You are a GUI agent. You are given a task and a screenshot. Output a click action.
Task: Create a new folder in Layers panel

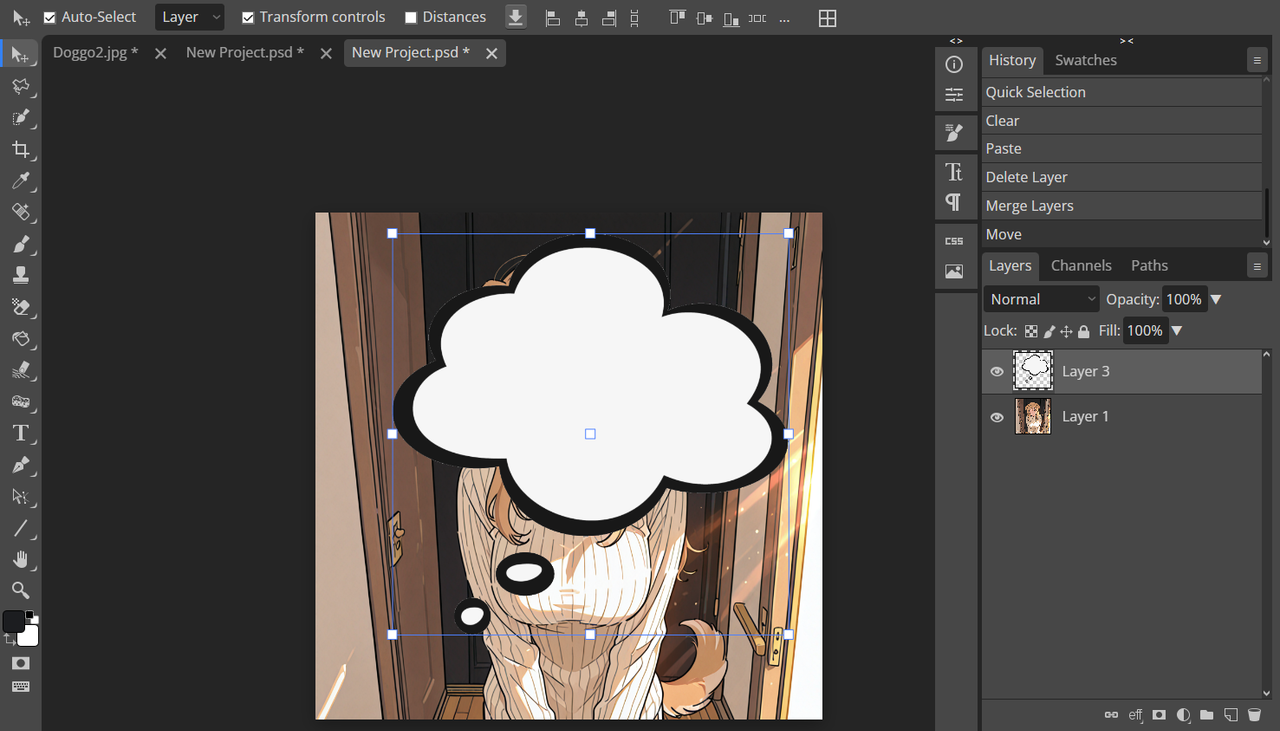pos(1207,715)
